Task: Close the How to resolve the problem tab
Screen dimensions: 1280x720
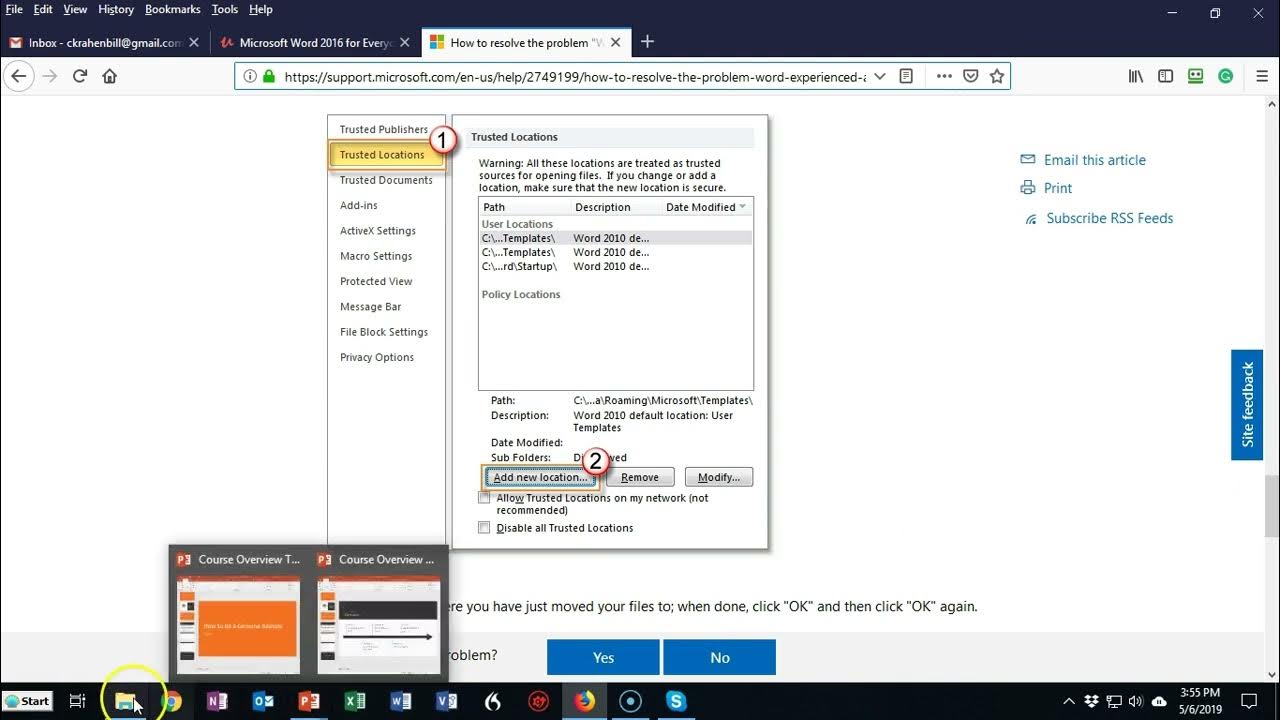Action: (616, 43)
